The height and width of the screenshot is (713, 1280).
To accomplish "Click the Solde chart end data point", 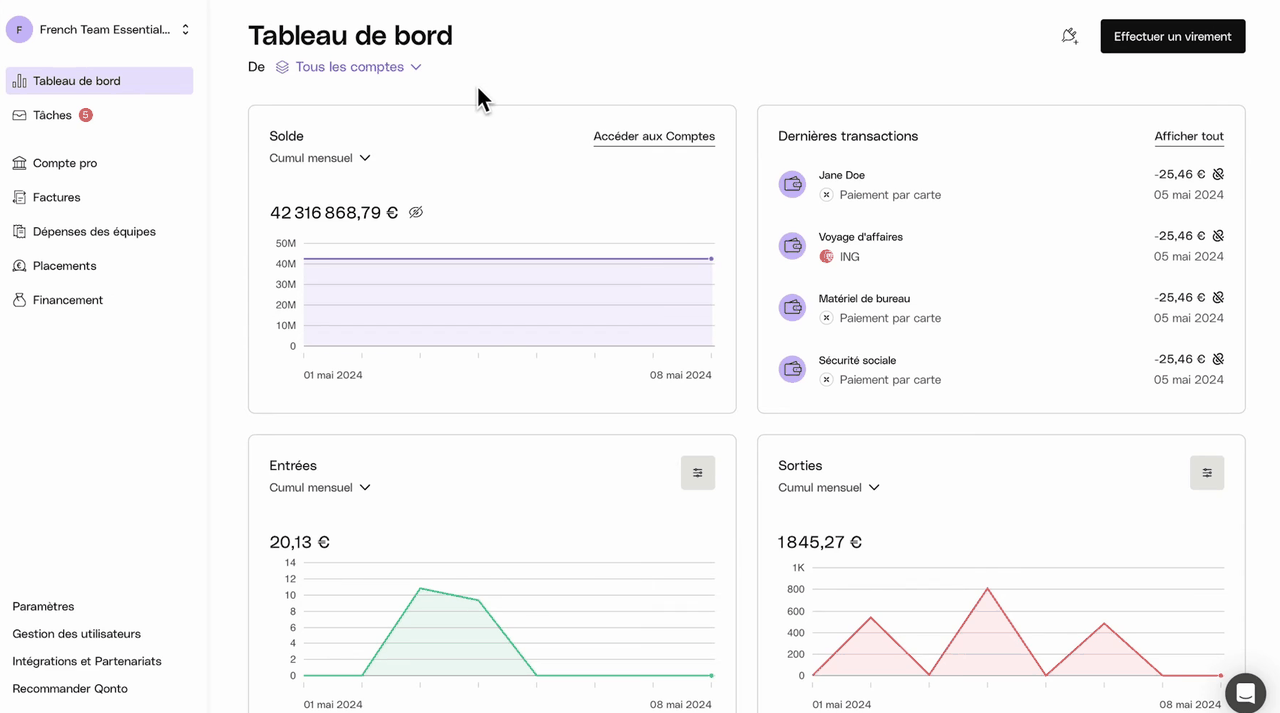I will tap(711, 259).
